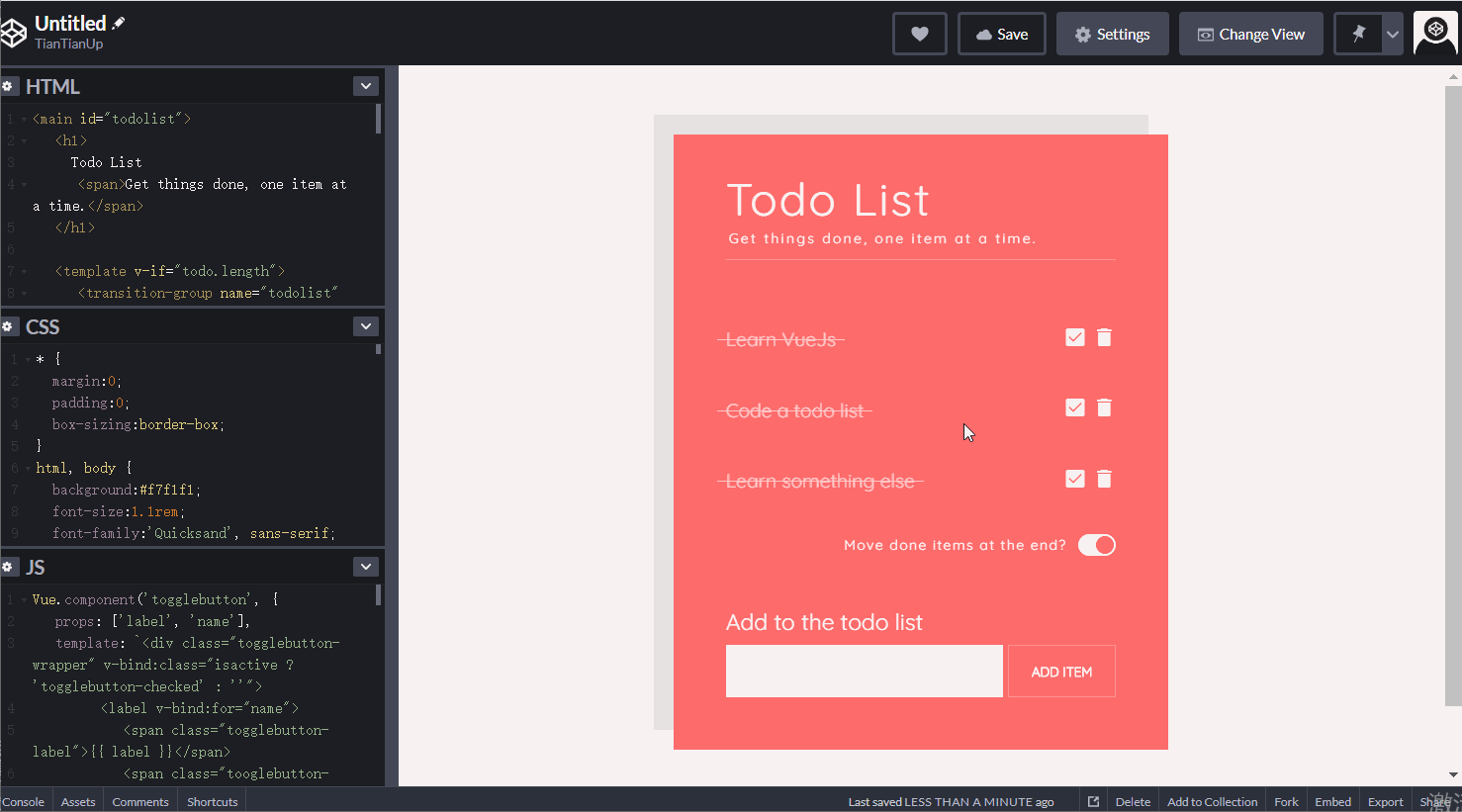This screenshot has width=1462, height=812.
Task: Click the 'Learn VueJs' todo text
Action: [780, 339]
